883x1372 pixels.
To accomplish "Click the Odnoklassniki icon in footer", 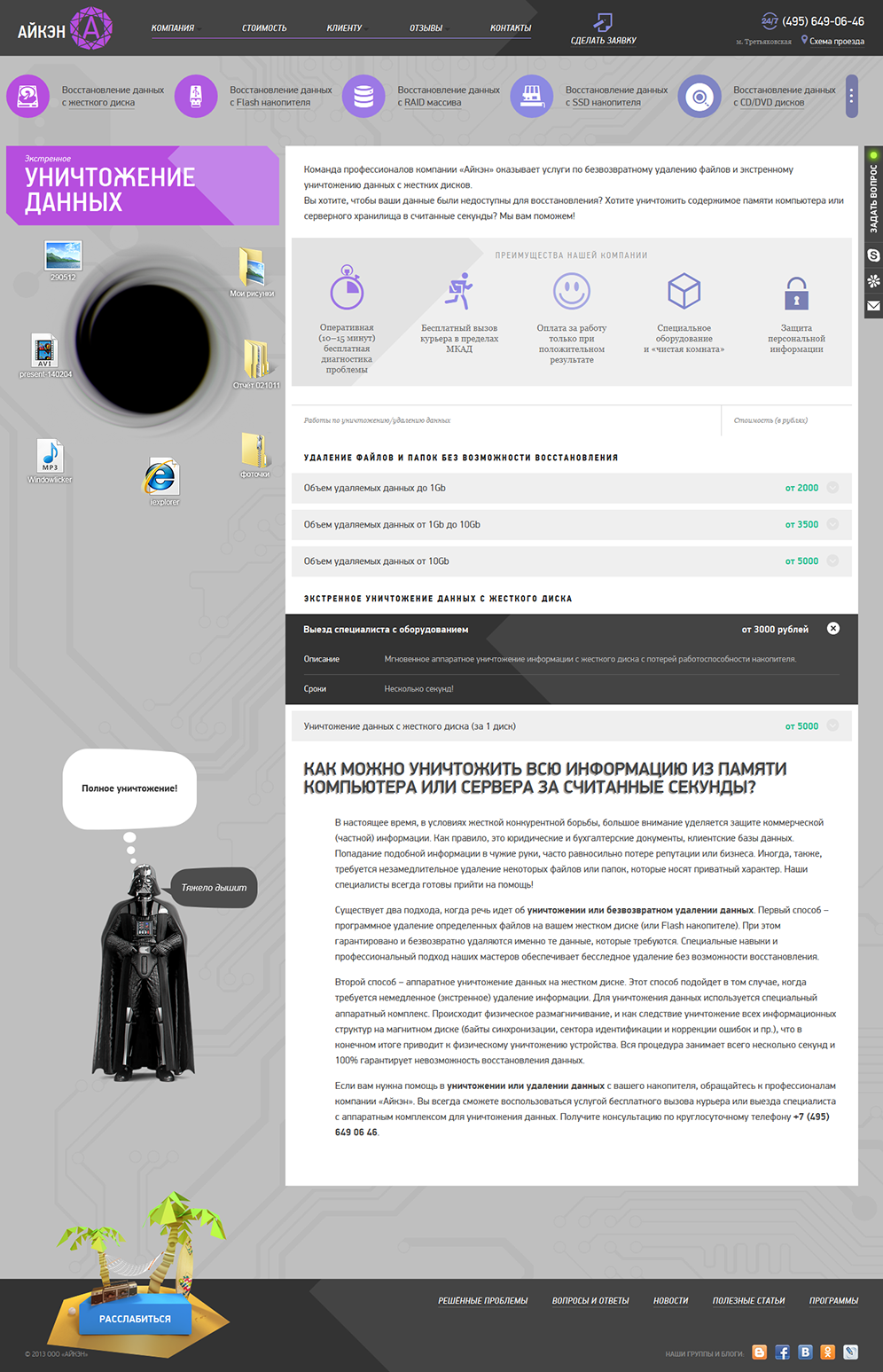I will (x=827, y=1352).
